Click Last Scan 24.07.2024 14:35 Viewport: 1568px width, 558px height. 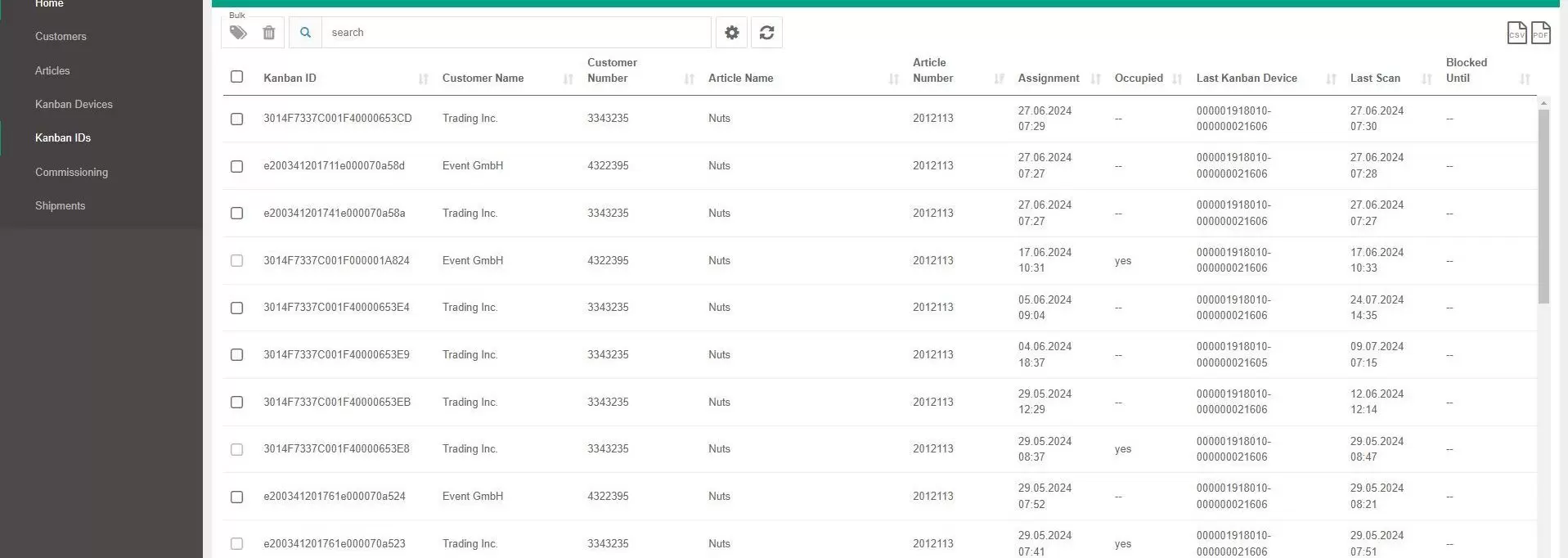pyautogui.click(x=1377, y=308)
